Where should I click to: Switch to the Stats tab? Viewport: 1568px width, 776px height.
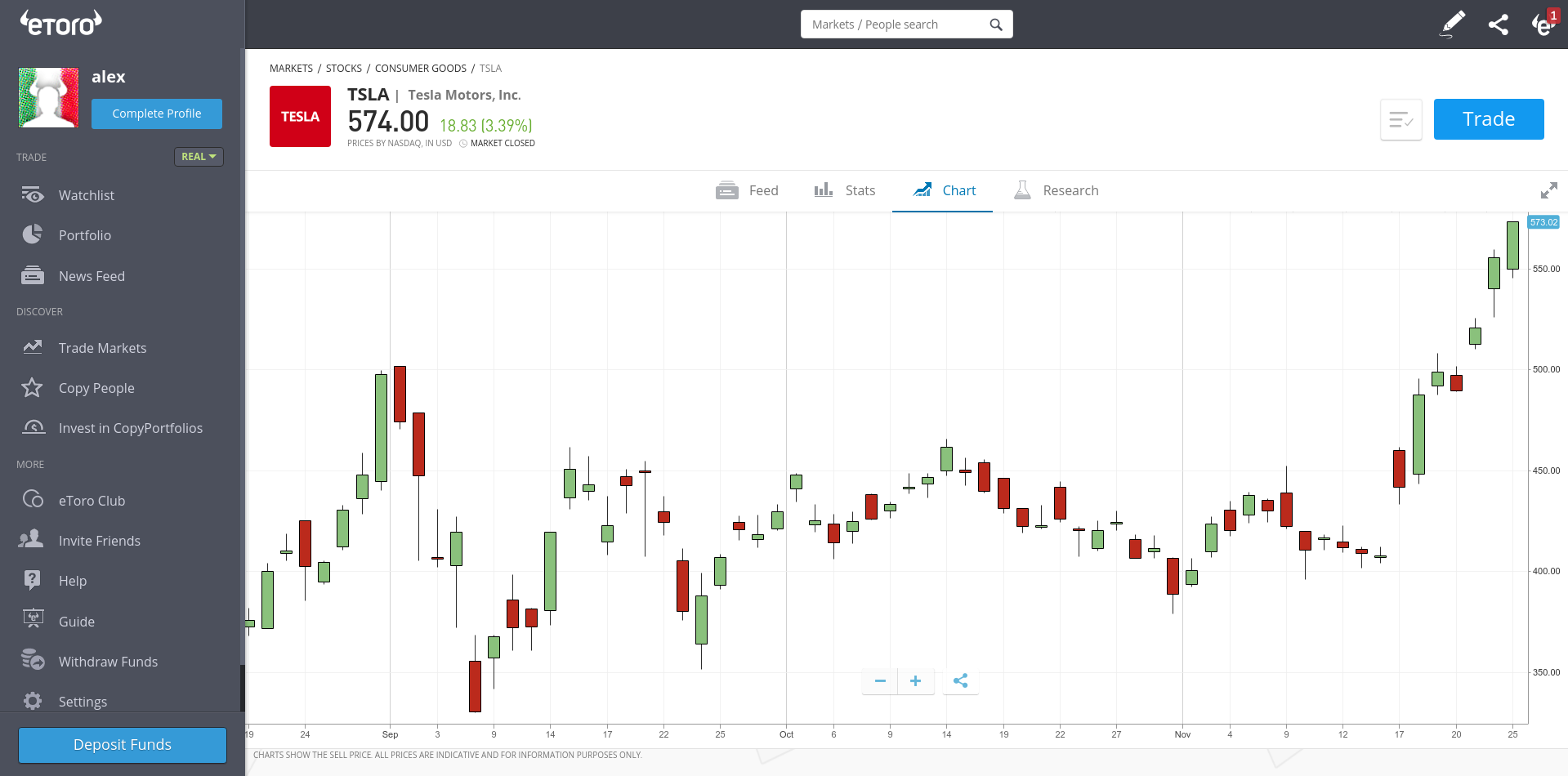point(844,190)
